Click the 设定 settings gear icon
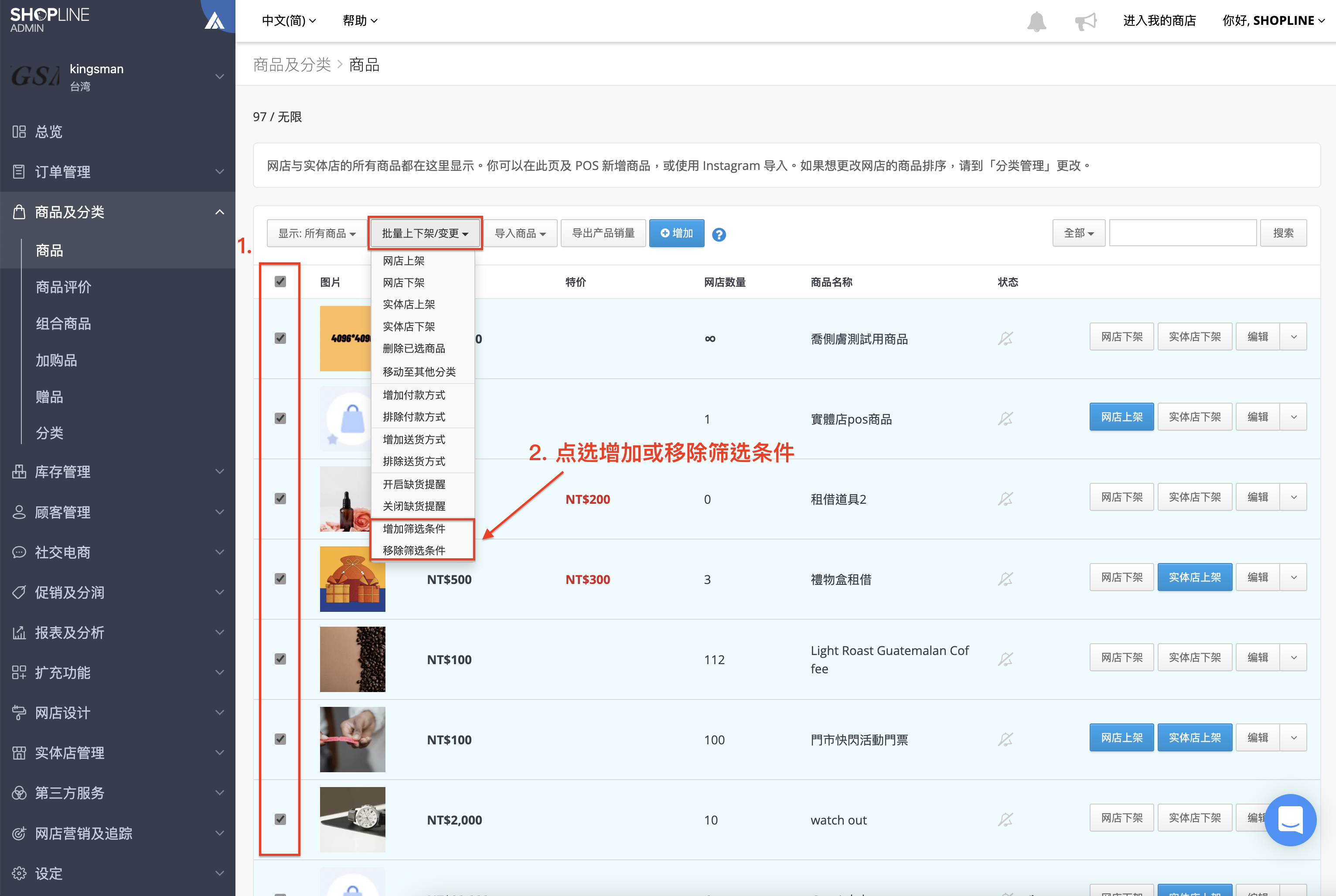 coord(19,873)
